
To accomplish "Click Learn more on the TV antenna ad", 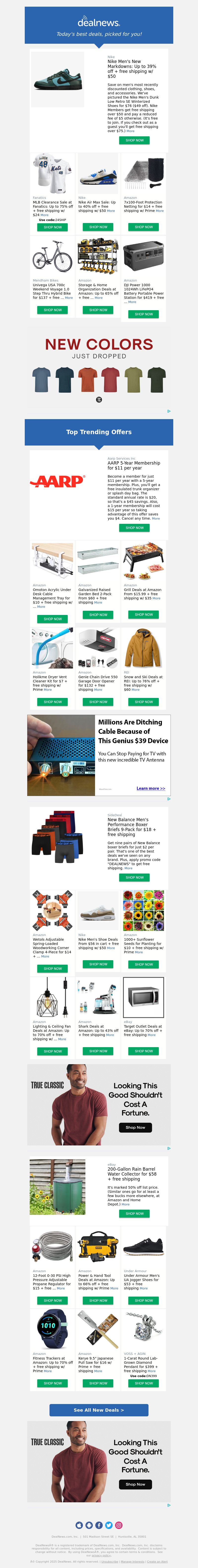I will tap(150, 788).
